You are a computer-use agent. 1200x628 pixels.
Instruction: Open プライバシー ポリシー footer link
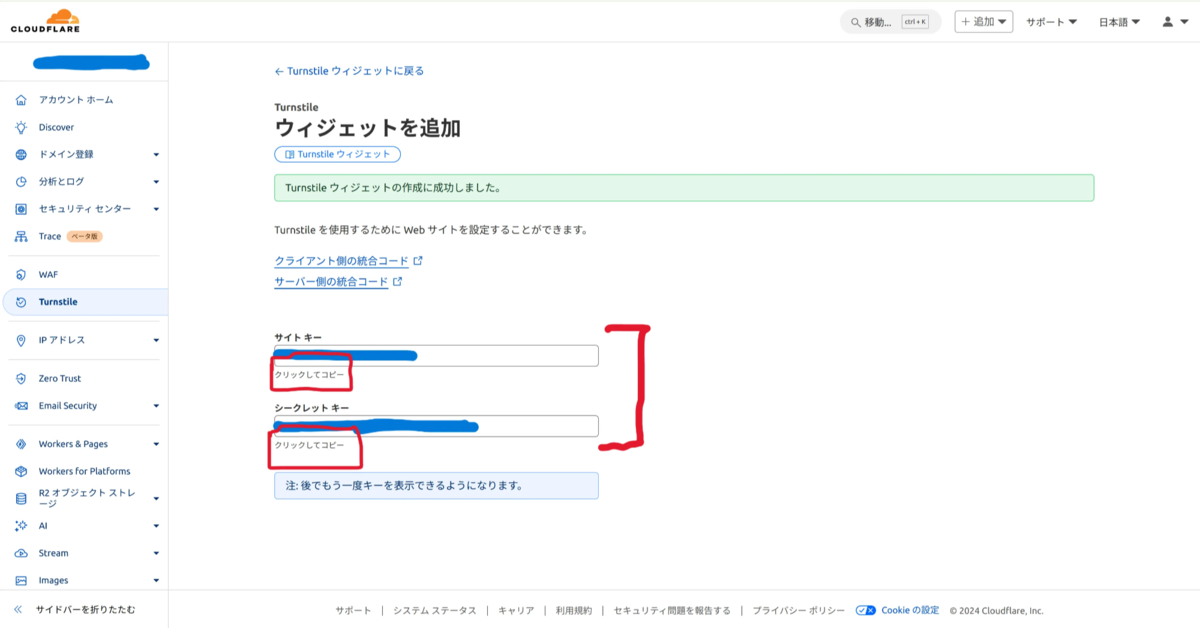click(x=798, y=610)
